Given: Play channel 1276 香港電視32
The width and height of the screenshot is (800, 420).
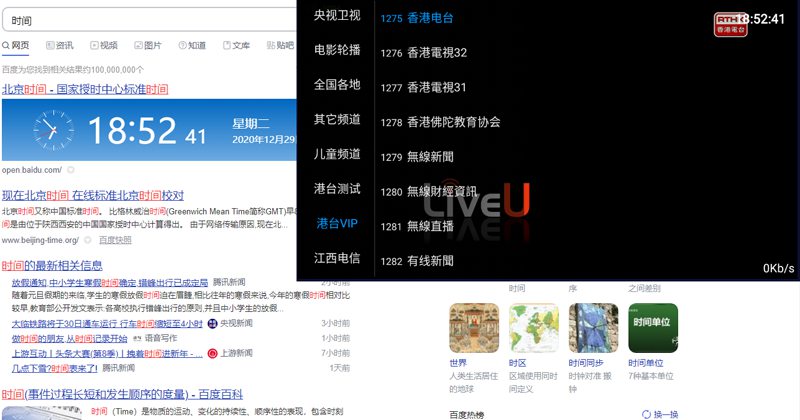Looking at the screenshot, I should [437, 53].
